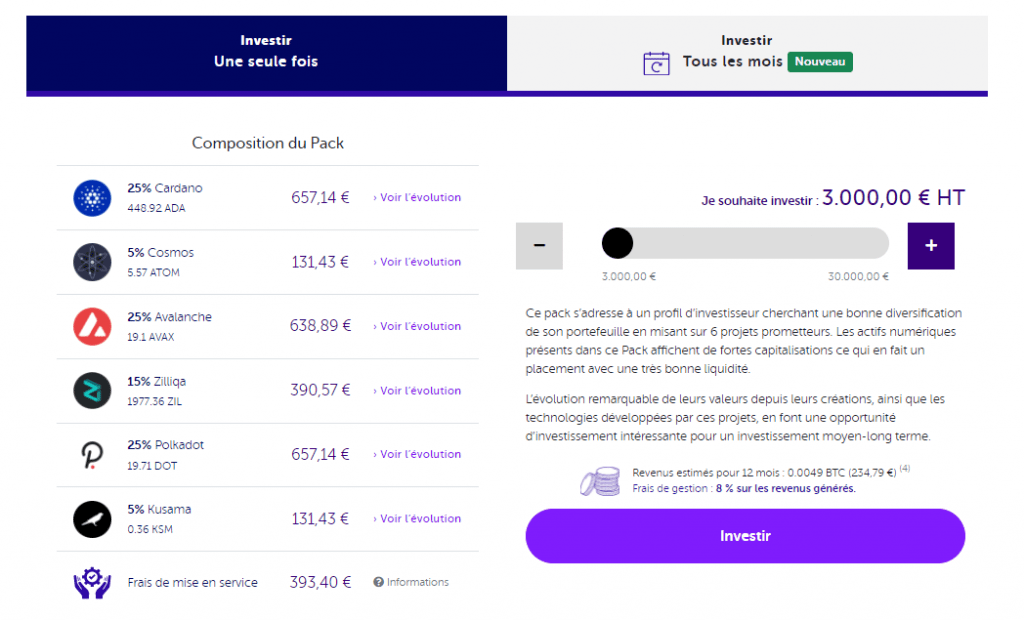This screenshot has height=620, width=1024.
Task: Click the service fee hands-gear icon
Action: click(92, 582)
